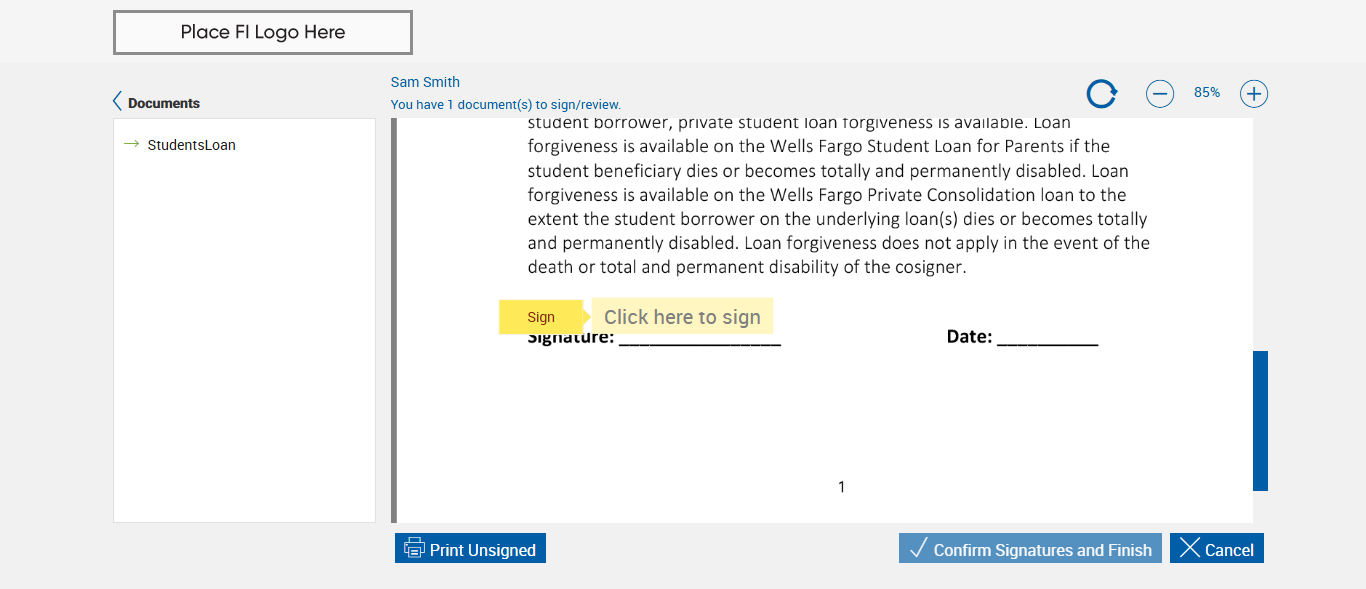The height and width of the screenshot is (589, 1366).
Task: Click the printer icon
Action: [414, 548]
